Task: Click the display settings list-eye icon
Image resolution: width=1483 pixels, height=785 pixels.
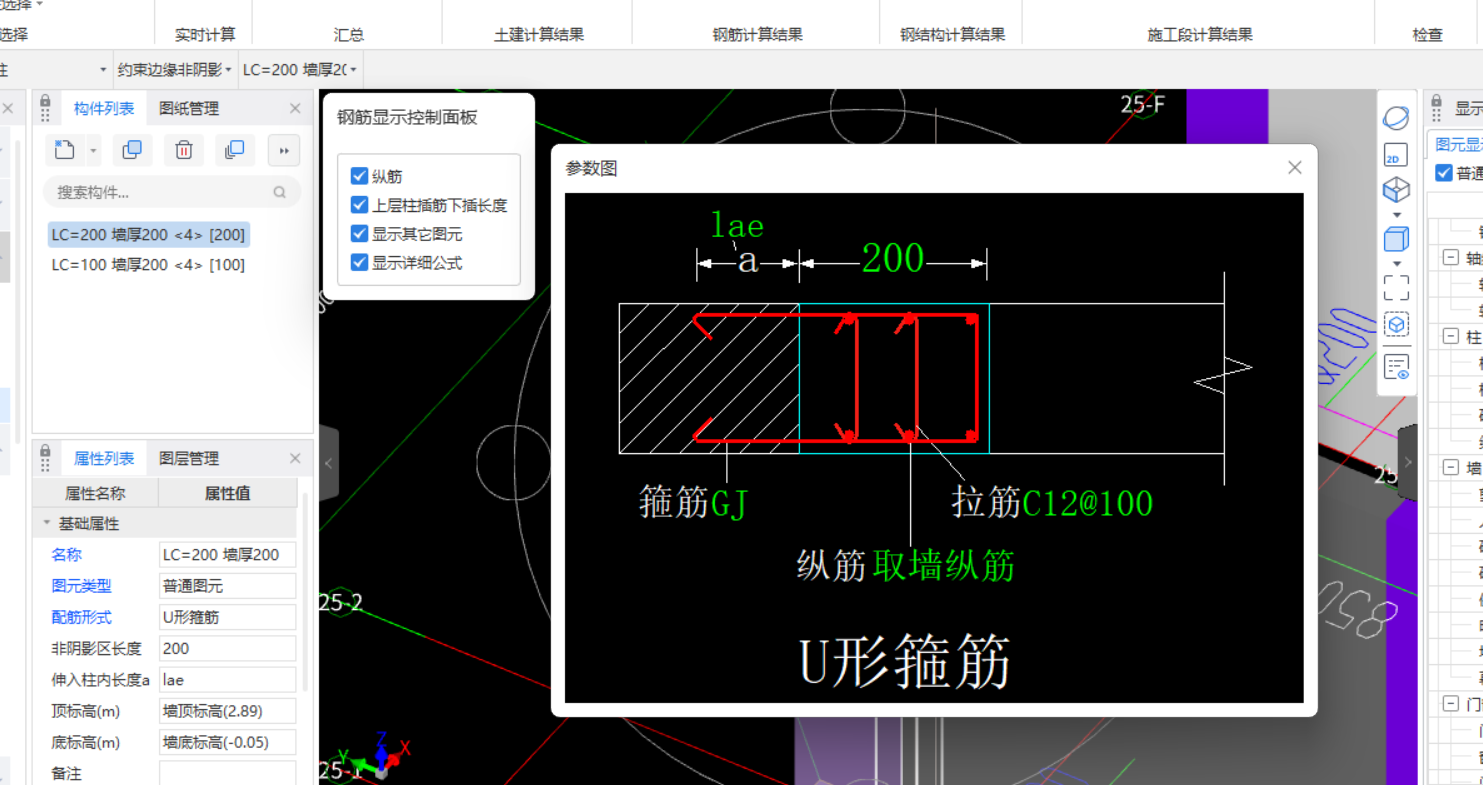Action: coord(1396,367)
